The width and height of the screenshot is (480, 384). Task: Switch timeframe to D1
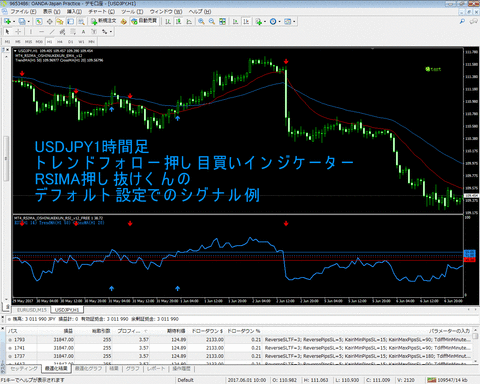70,42
